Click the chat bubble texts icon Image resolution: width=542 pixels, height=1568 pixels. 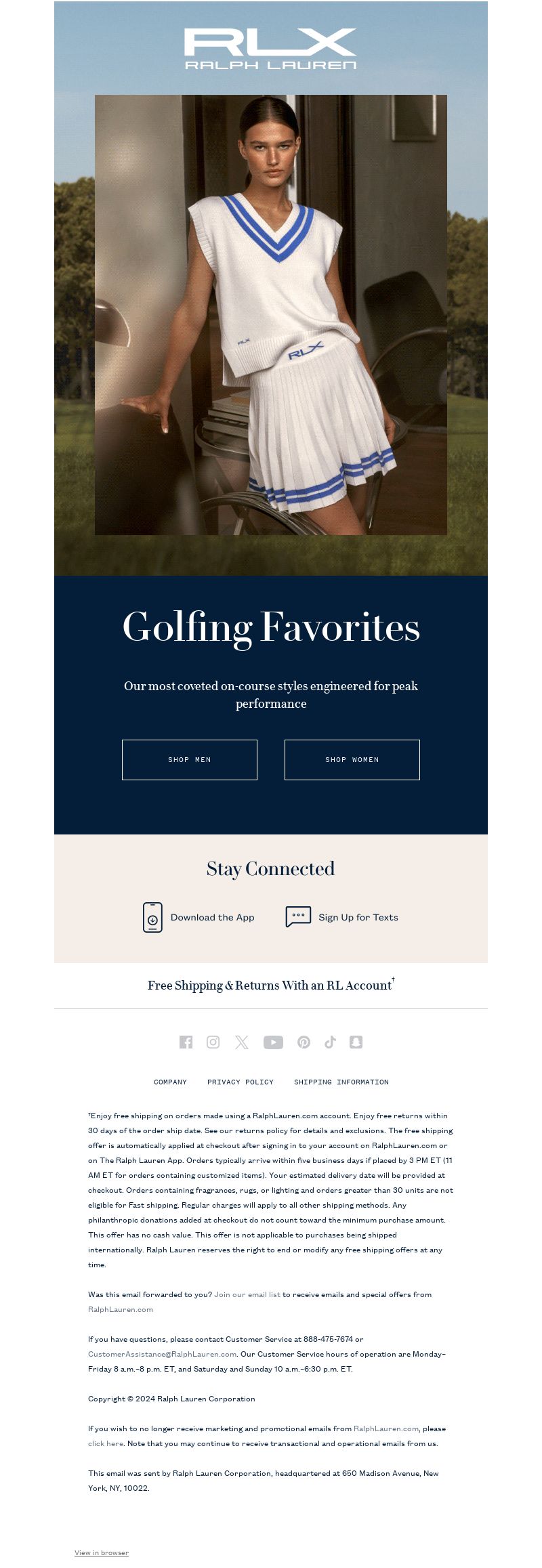(298, 916)
